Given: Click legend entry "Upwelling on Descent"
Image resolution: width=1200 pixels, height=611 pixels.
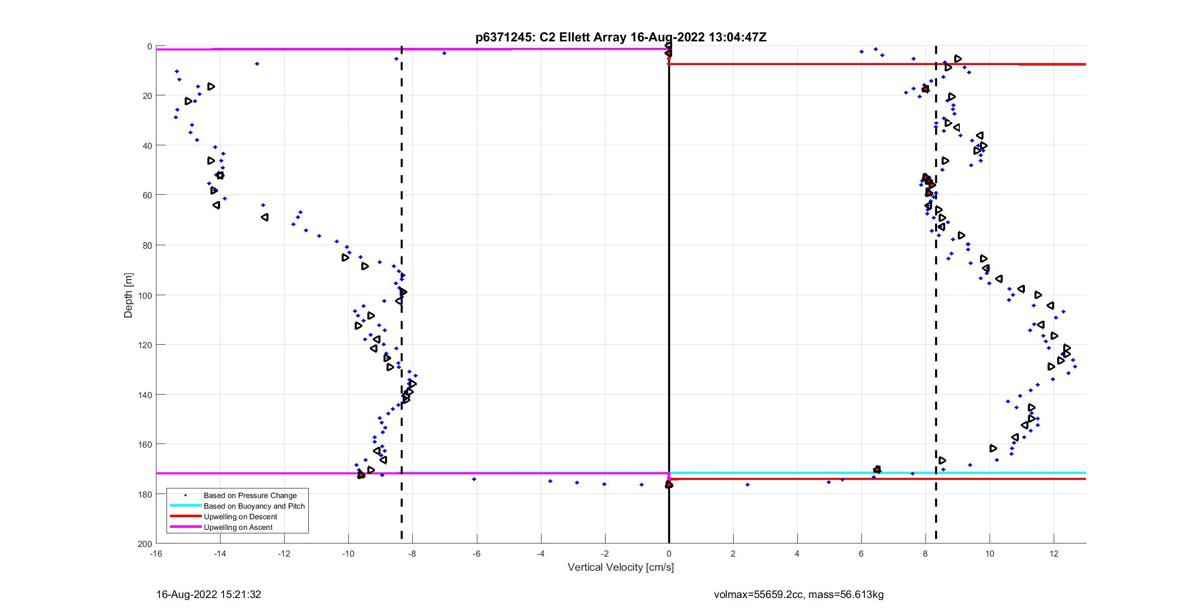Looking at the screenshot, I should tap(238, 516).
